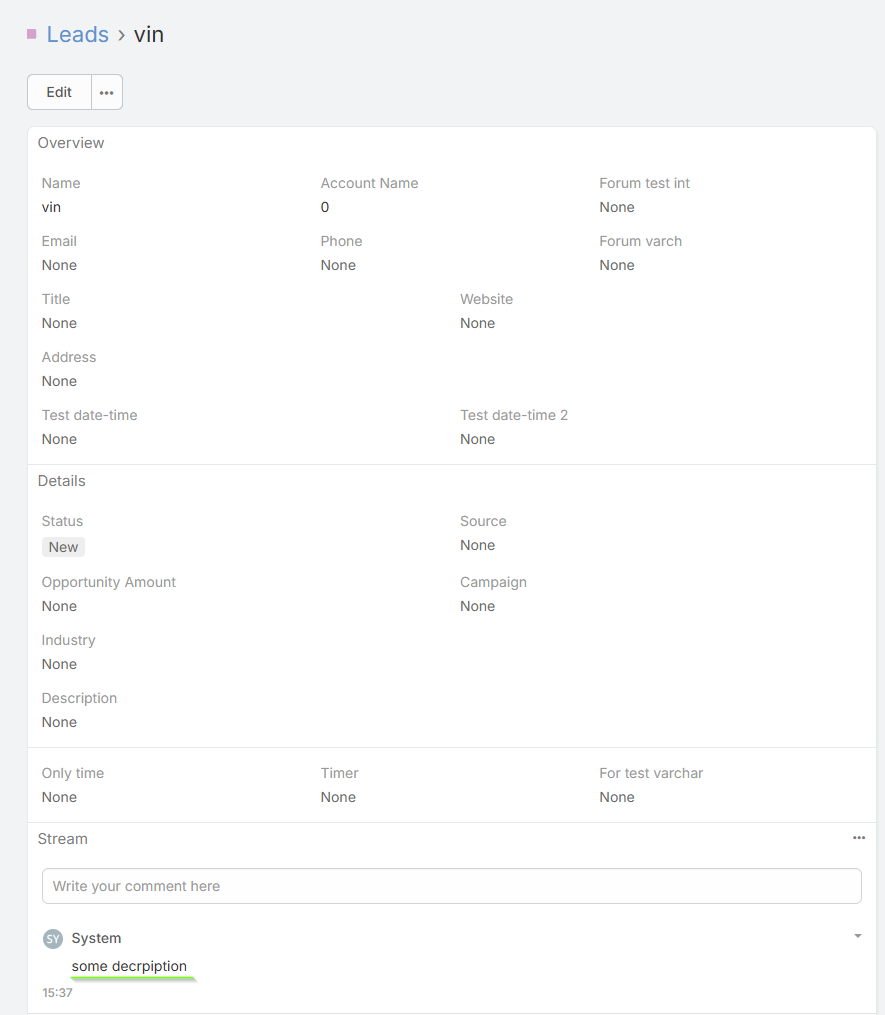This screenshot has height=1015, width=885.
Task: Click the Overview panel header
Action: coord(71,143)
